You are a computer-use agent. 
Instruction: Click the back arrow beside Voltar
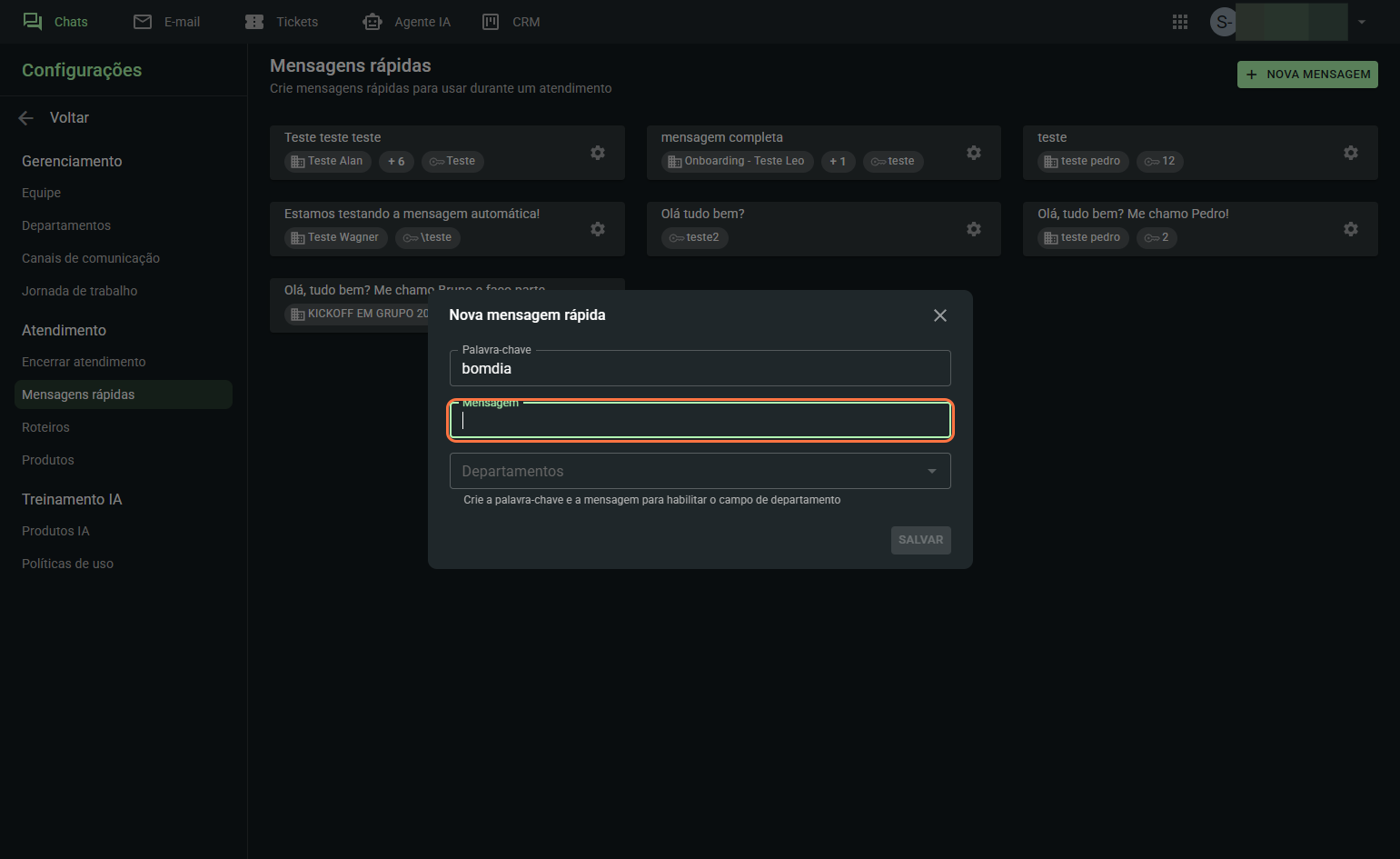pos(26,118)
